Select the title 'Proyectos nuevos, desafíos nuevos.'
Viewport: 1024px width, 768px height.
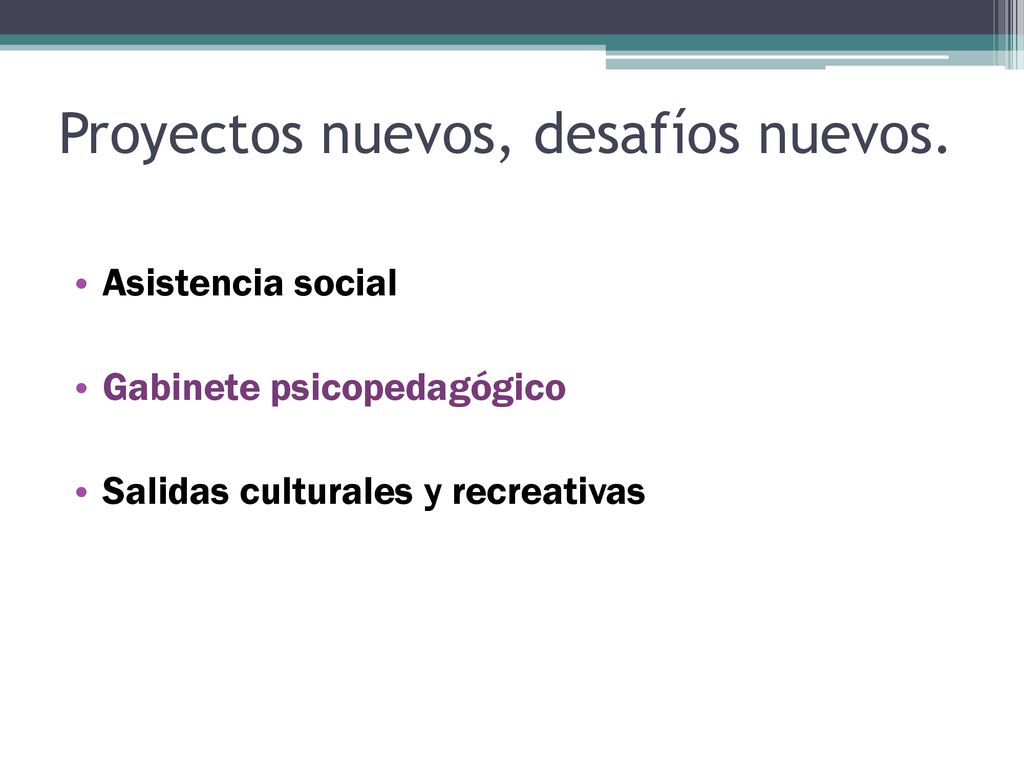(x=504, y=135)
